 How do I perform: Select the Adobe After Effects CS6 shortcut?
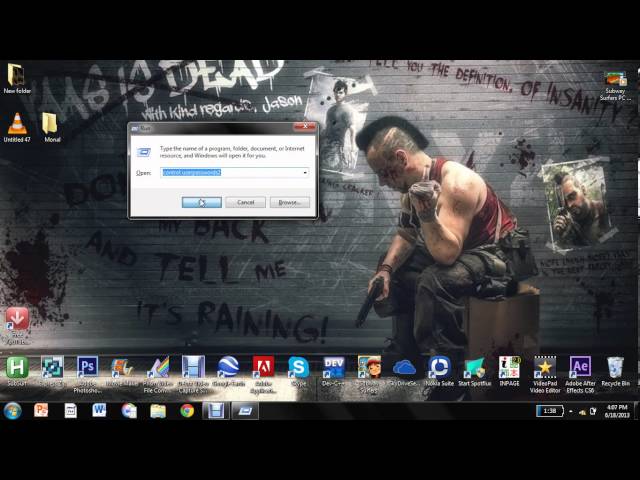pos(580,374)
